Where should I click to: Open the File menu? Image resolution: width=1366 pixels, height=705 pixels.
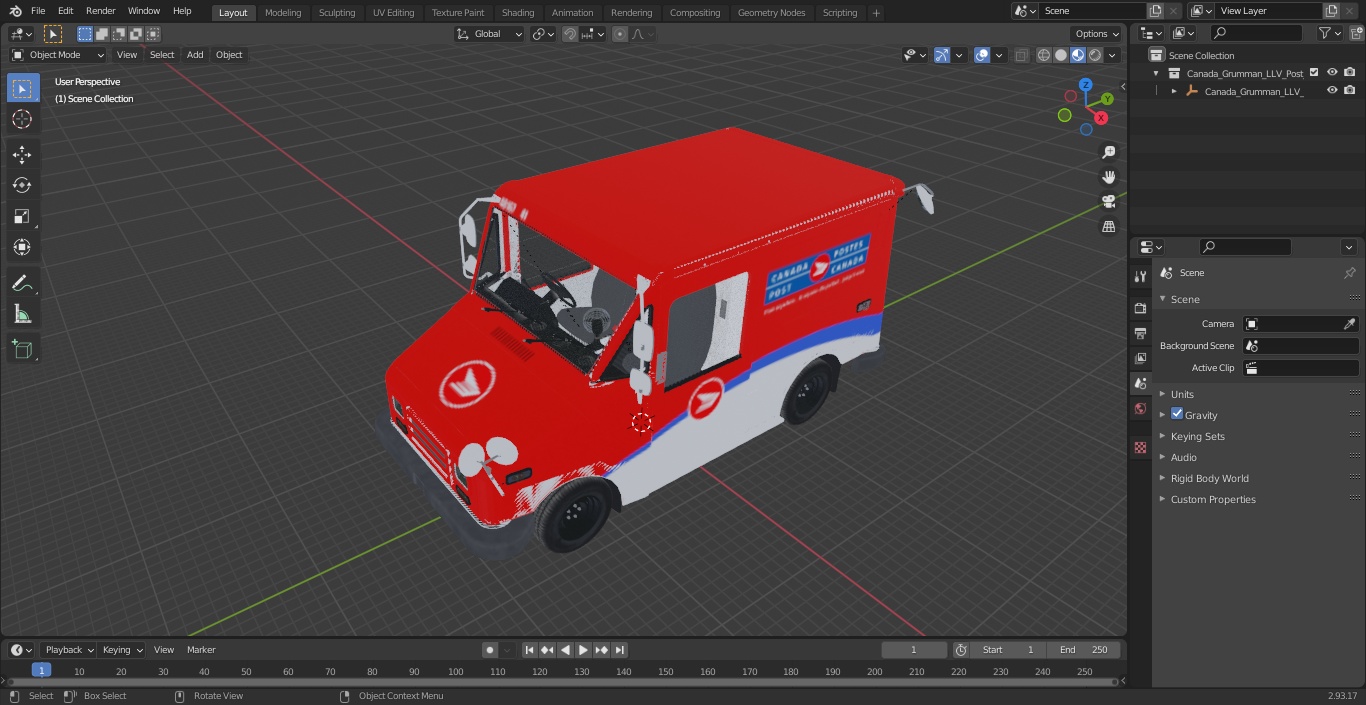coord(38,11)
